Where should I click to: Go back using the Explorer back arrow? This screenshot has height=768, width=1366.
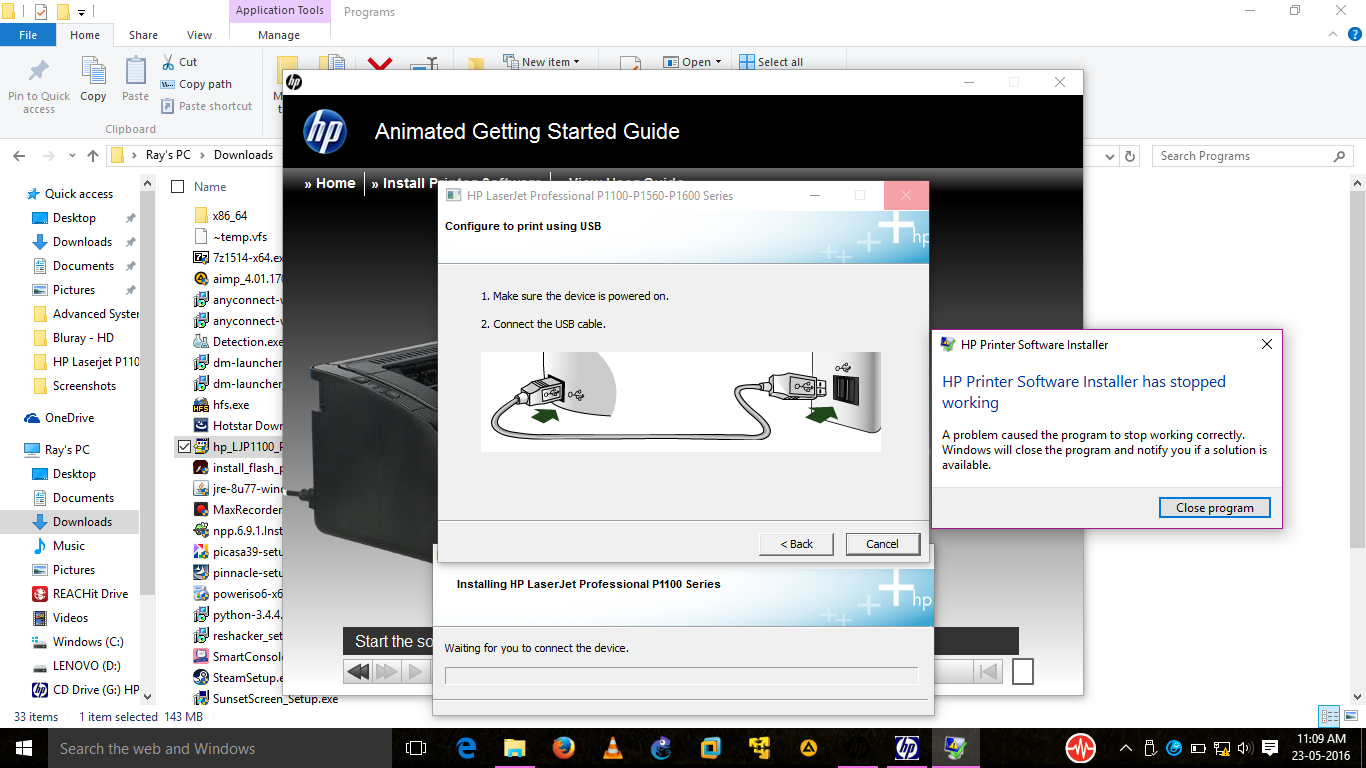[x=19, y=156]
